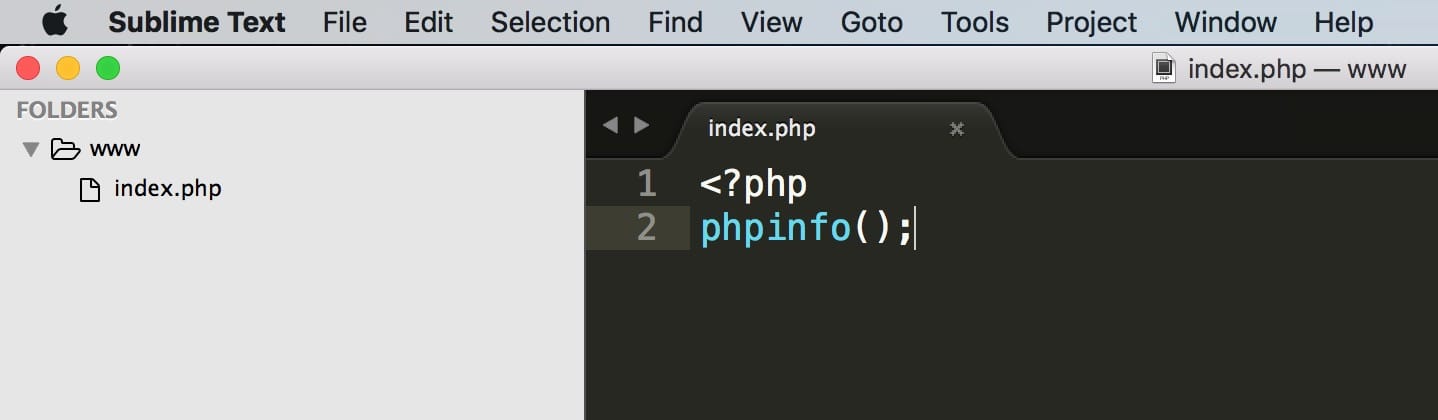Select index.php in the sidebar

(x=168, y=189)
